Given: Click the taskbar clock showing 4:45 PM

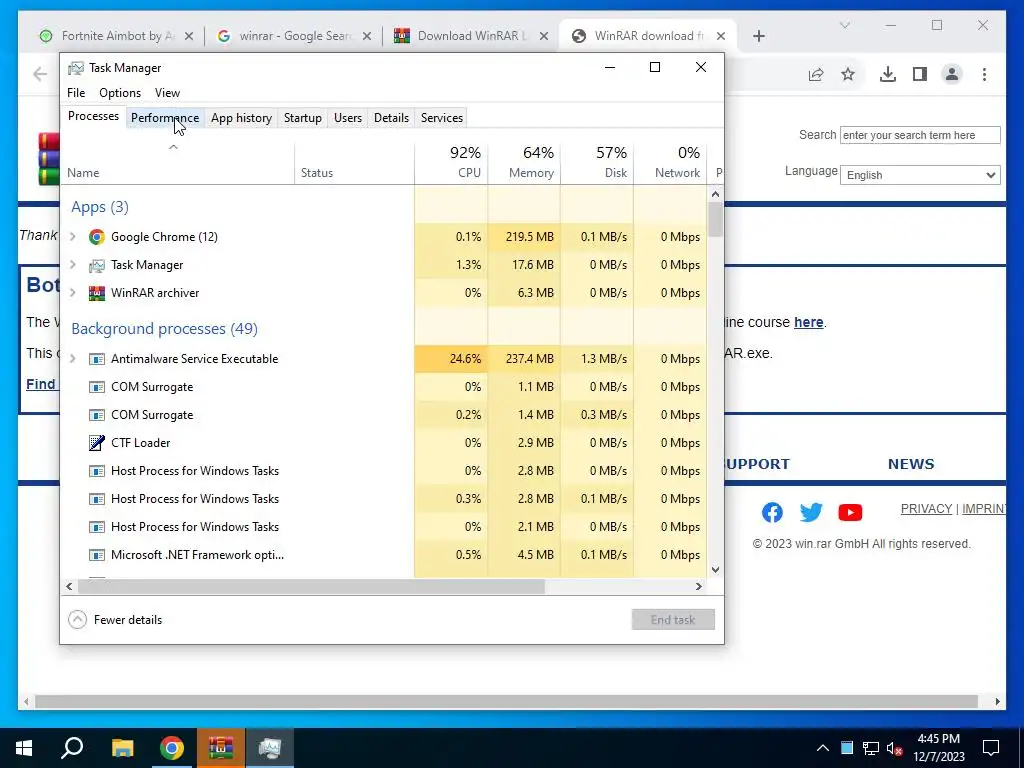Looking at the screenshot, I should [x=939, y=748].
